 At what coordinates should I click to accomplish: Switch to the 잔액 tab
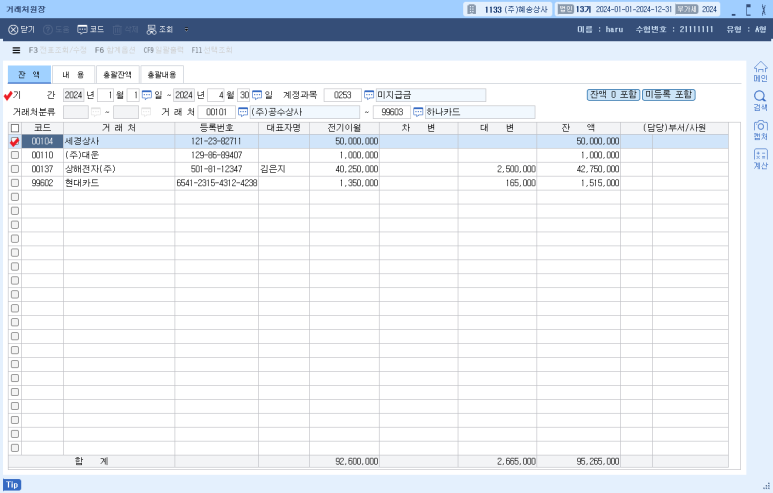pyautogui.click(x=29, y=74)
